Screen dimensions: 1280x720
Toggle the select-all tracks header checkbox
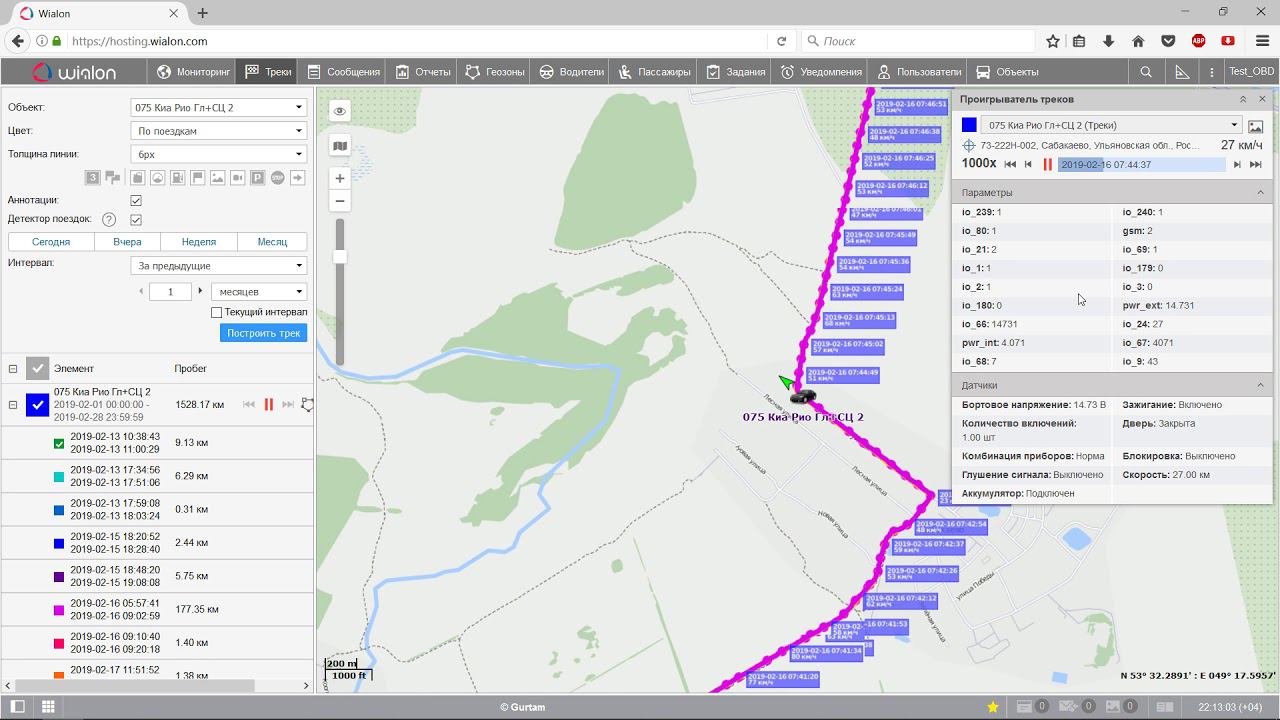point(37,368)
